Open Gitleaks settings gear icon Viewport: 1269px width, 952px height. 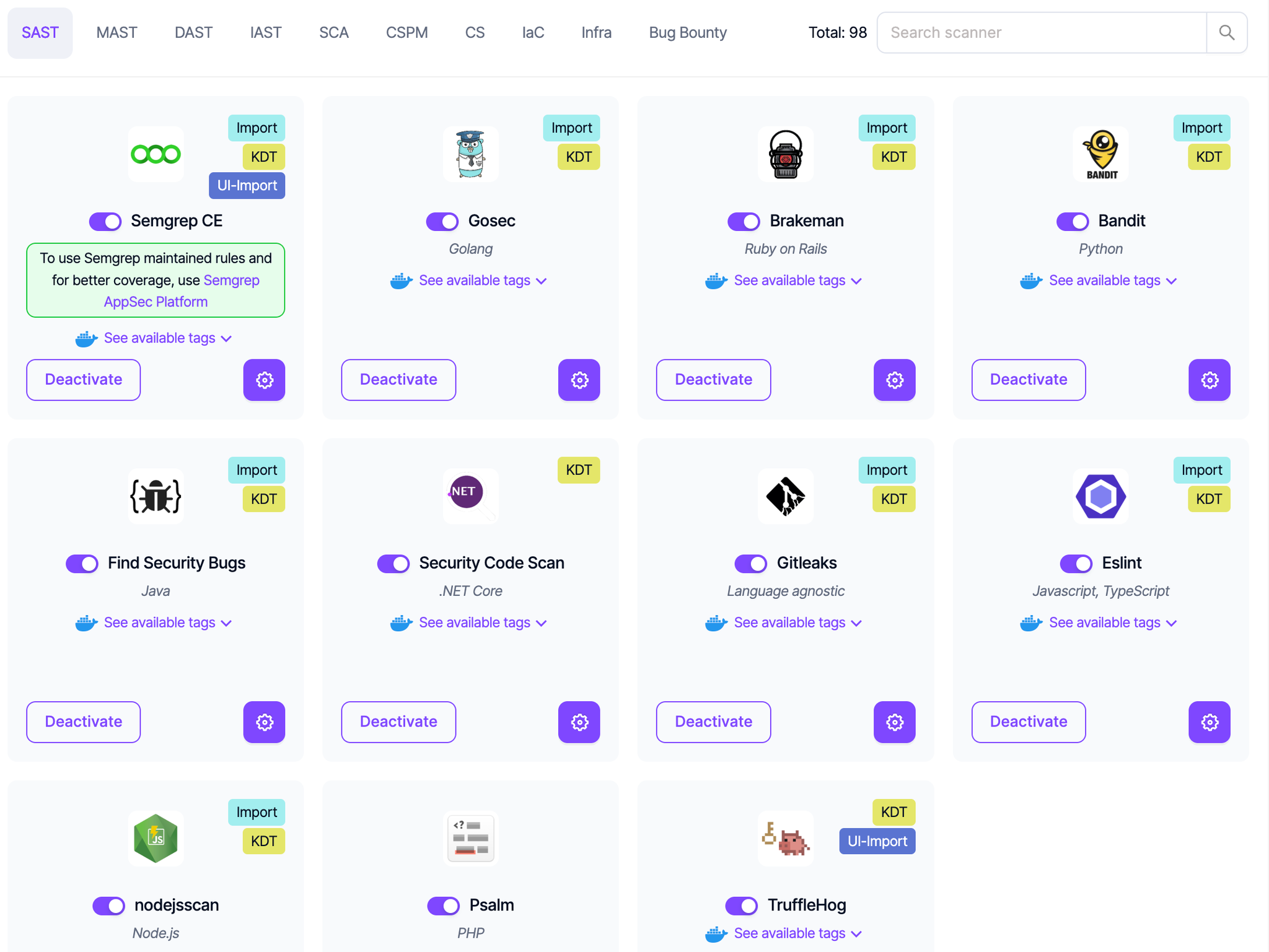coord(894,722)
